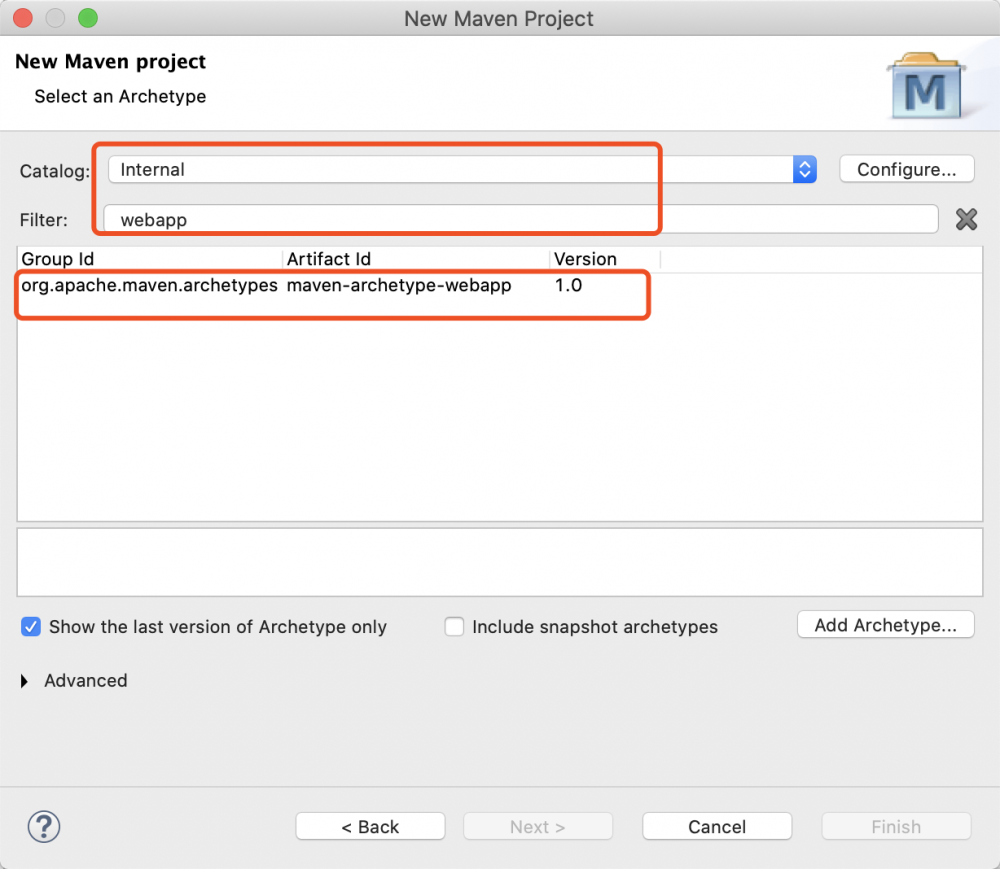Open help via the question mark icon
Image resolution: width=1000 pixels, height=869 pixels.
(x=44, y=827)
